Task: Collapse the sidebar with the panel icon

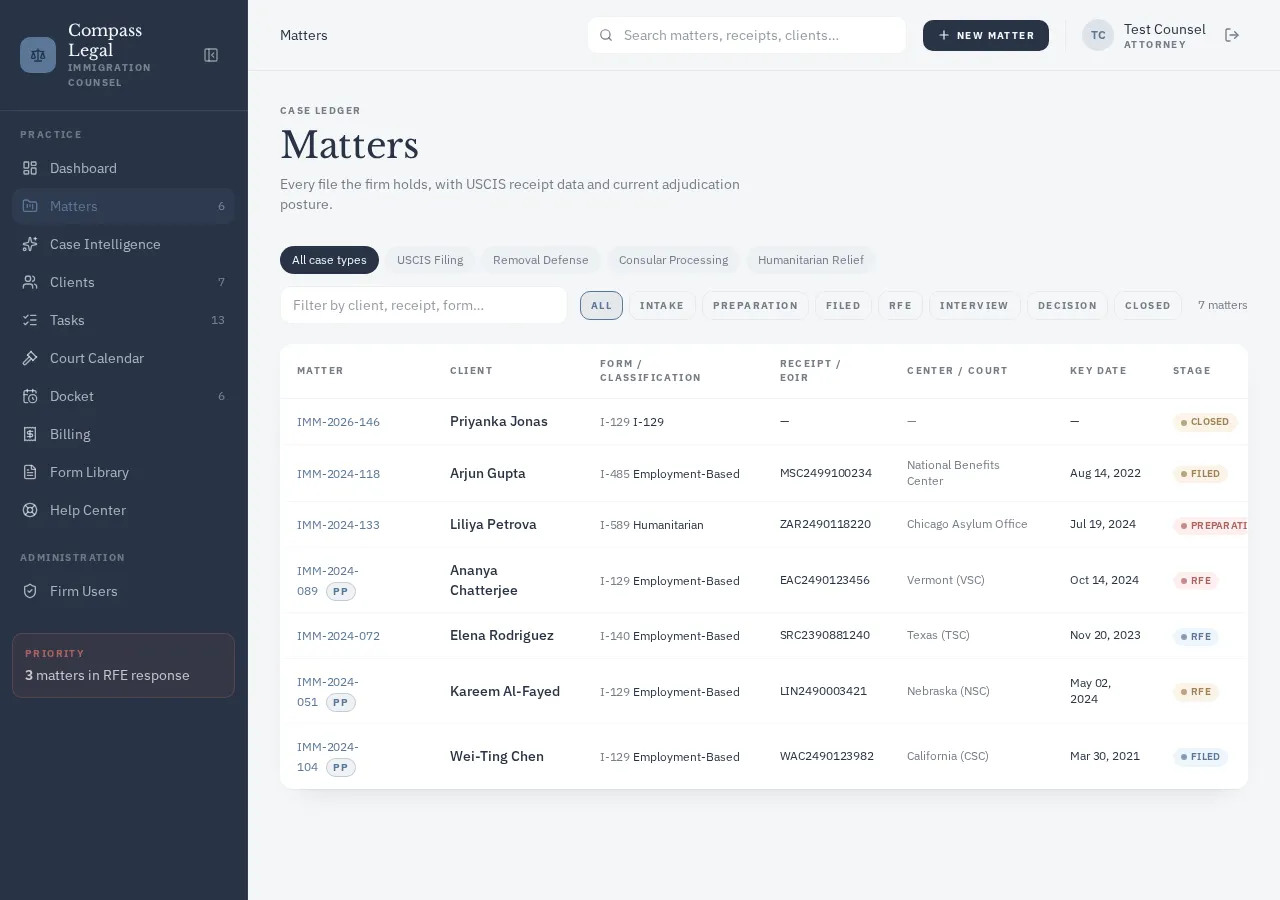Action: [x=211, y=55]
